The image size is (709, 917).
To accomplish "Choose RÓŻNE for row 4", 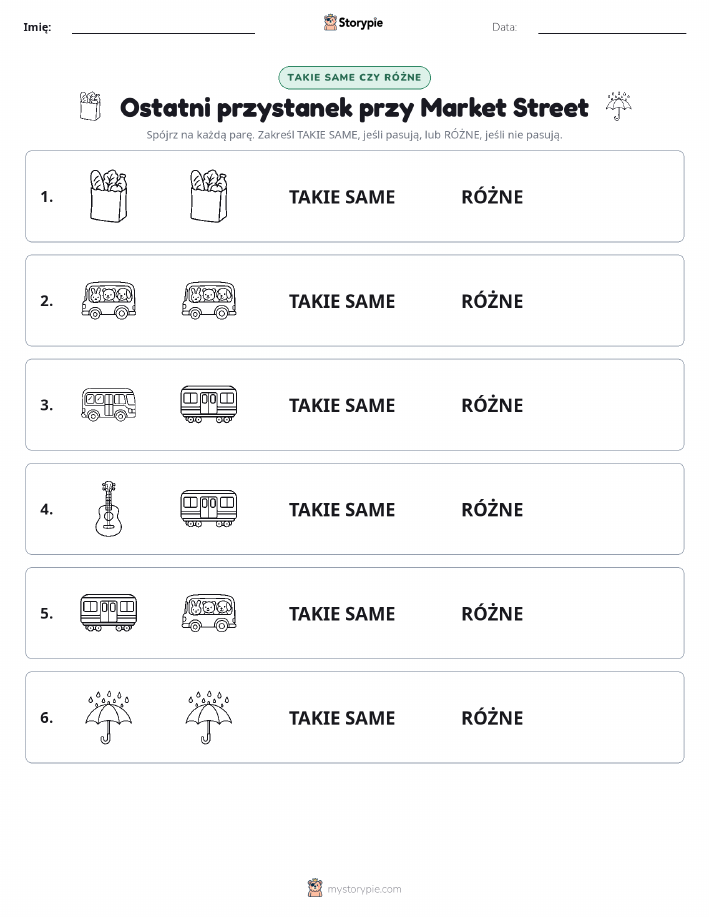I will coord(492,508).
